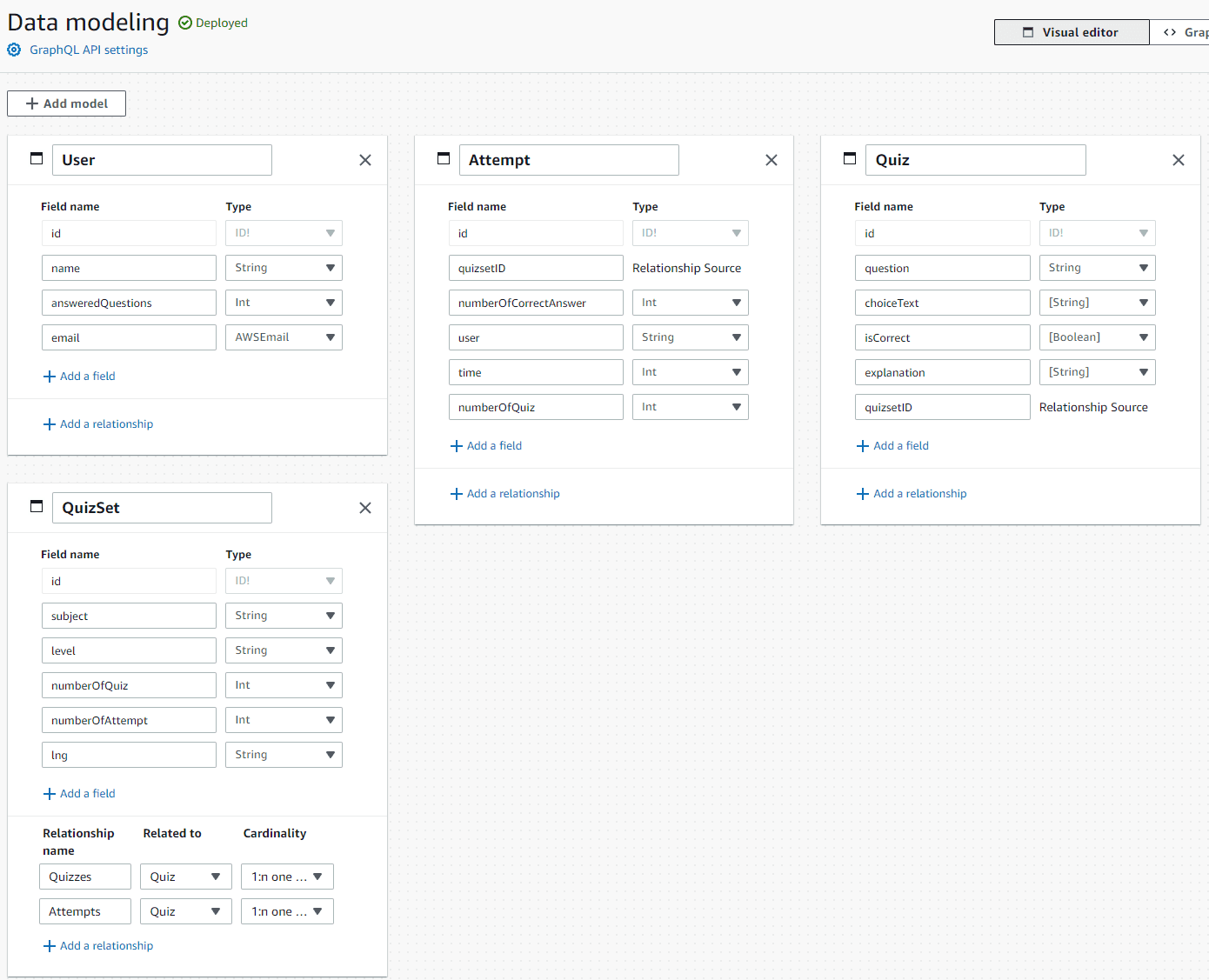The height and width of the screenshot is (980, 1209).
Task: Open type dropdown for email field
Action: [x=284, y=337]
